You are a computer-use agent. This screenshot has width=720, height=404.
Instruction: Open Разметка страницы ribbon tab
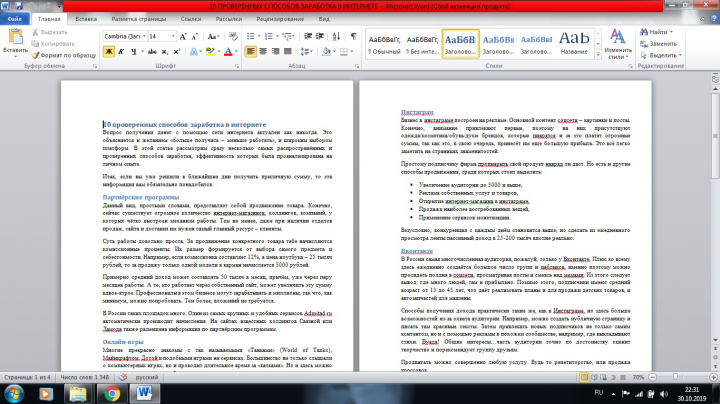click(x=139, y=19)
